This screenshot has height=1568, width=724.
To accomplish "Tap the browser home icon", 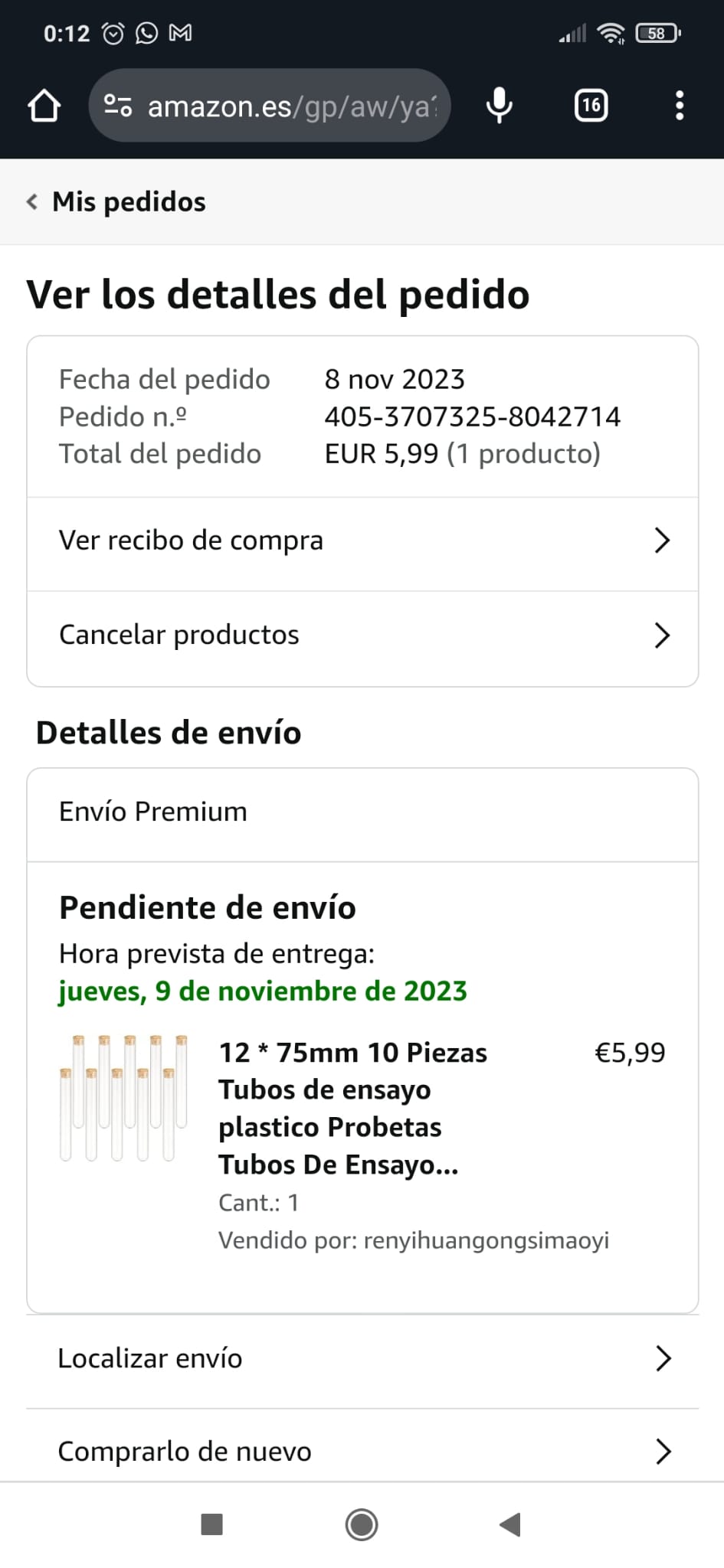I will [x=44, y=106].
